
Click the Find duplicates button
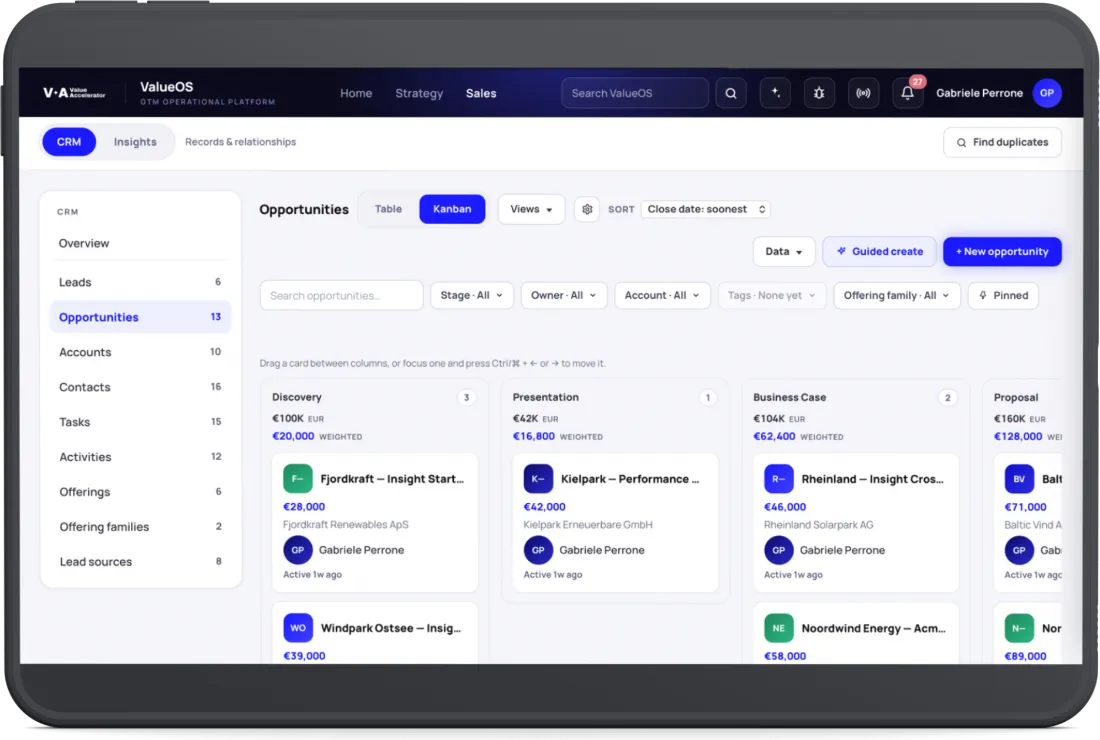[1002, 142]
